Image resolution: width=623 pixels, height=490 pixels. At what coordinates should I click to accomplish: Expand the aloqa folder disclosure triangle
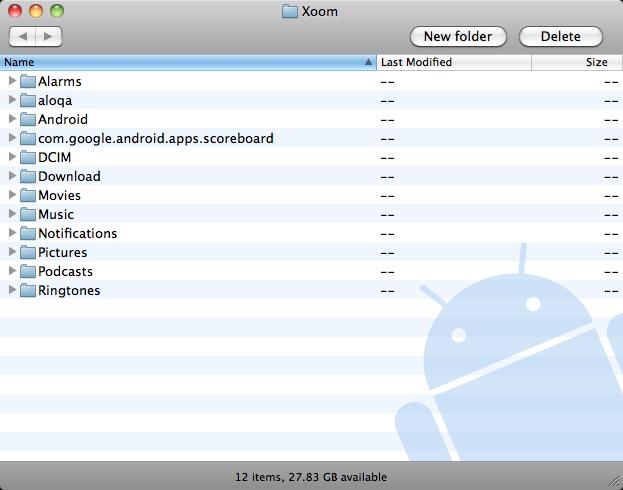pyautogui.click(x=12, y=100)
